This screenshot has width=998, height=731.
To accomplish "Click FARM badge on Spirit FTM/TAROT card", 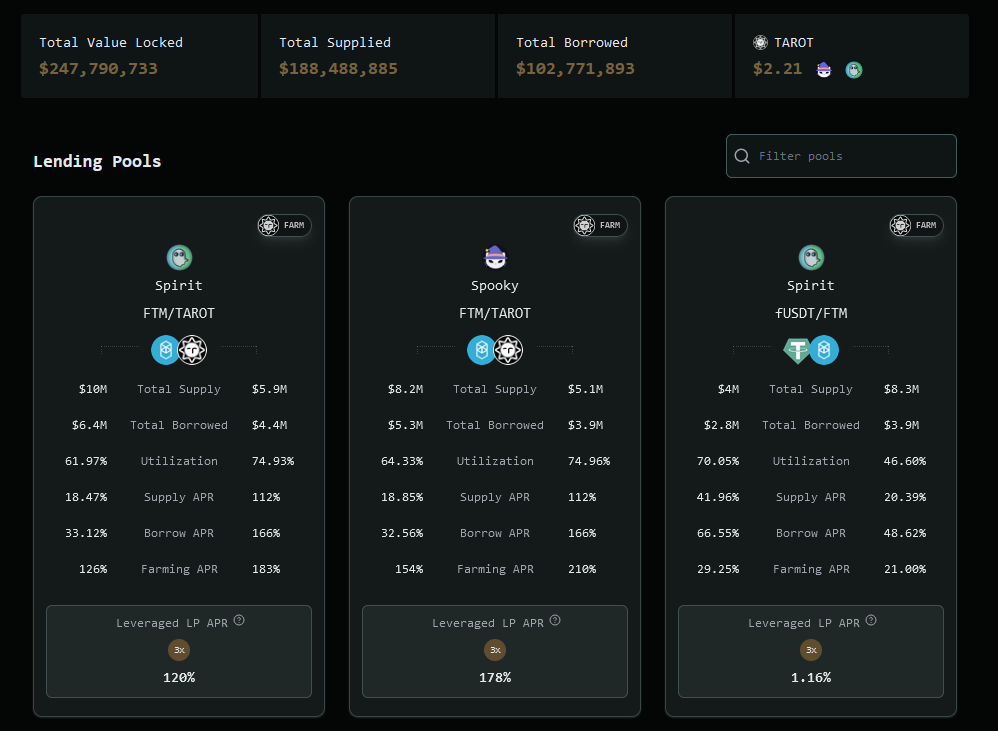I will 284,225.
